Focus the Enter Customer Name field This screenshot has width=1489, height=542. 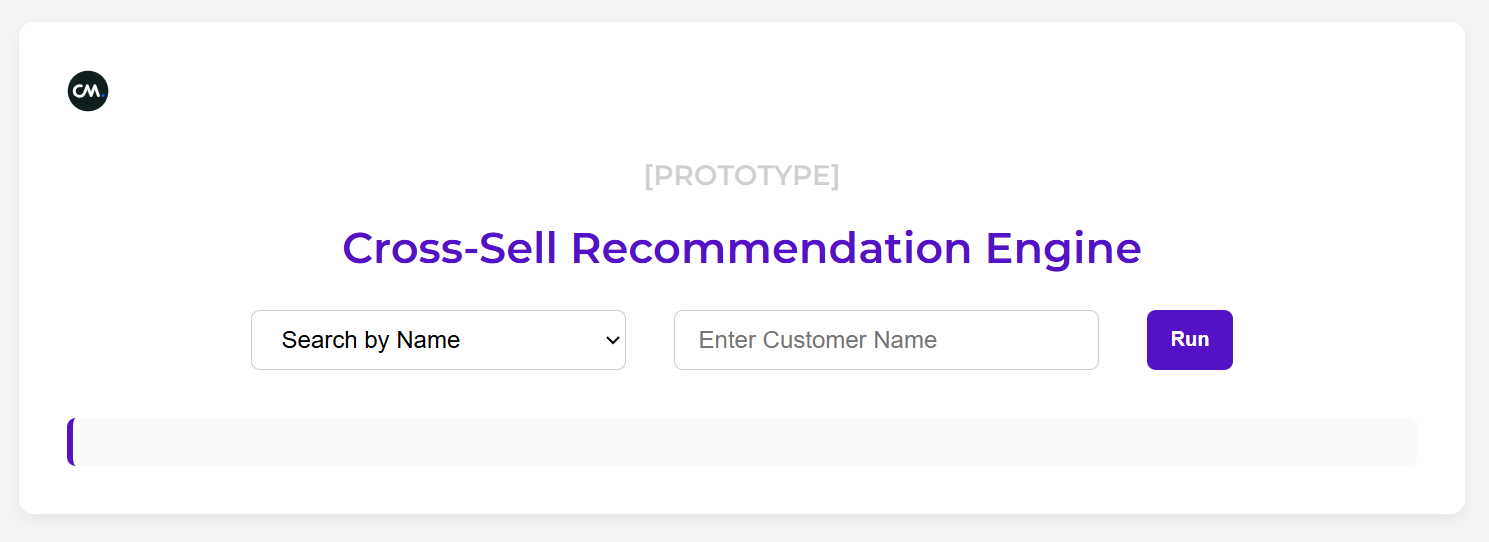click(x=886, y=340)
